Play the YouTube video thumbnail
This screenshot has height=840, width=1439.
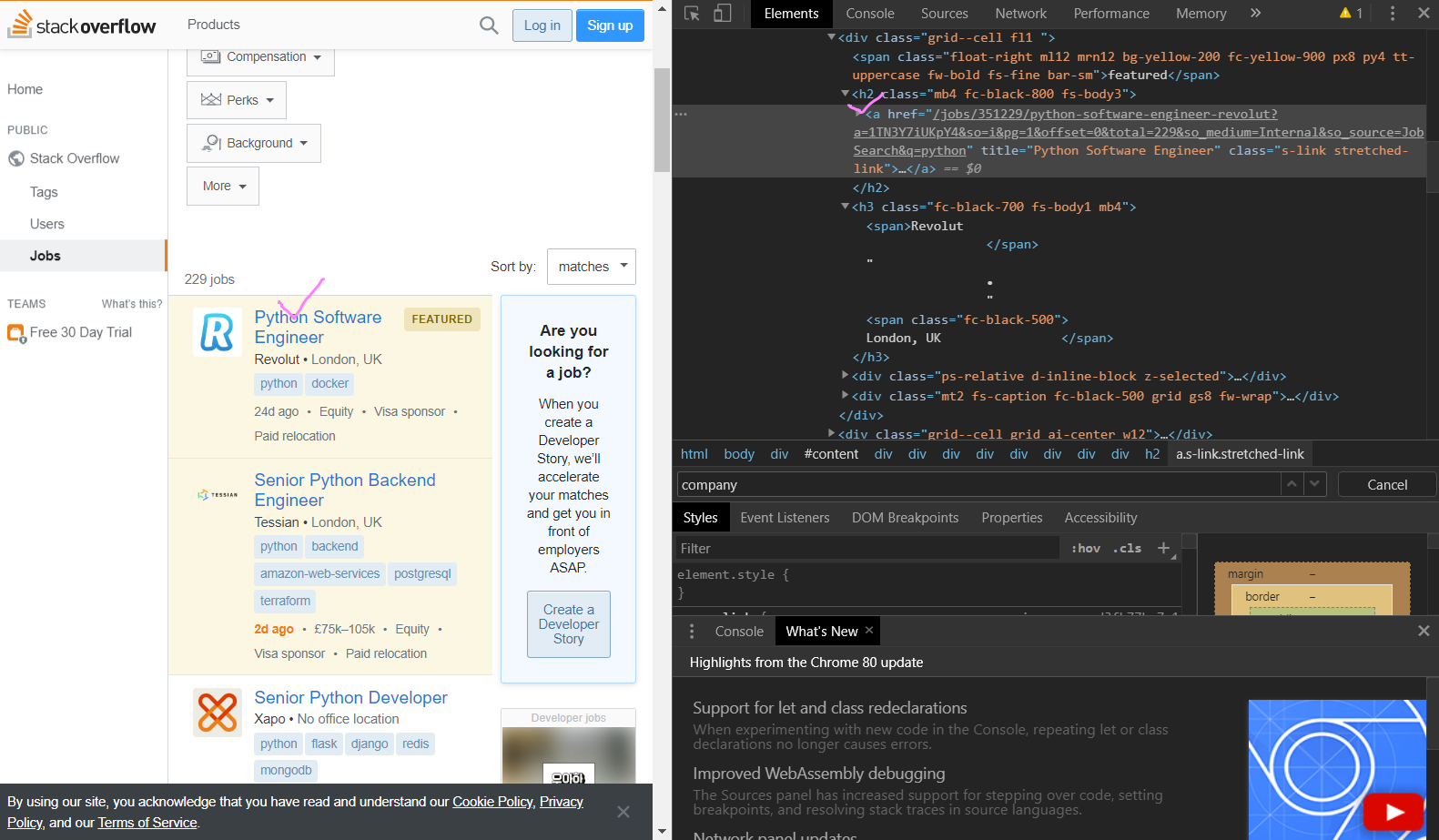click(1393, 812)
